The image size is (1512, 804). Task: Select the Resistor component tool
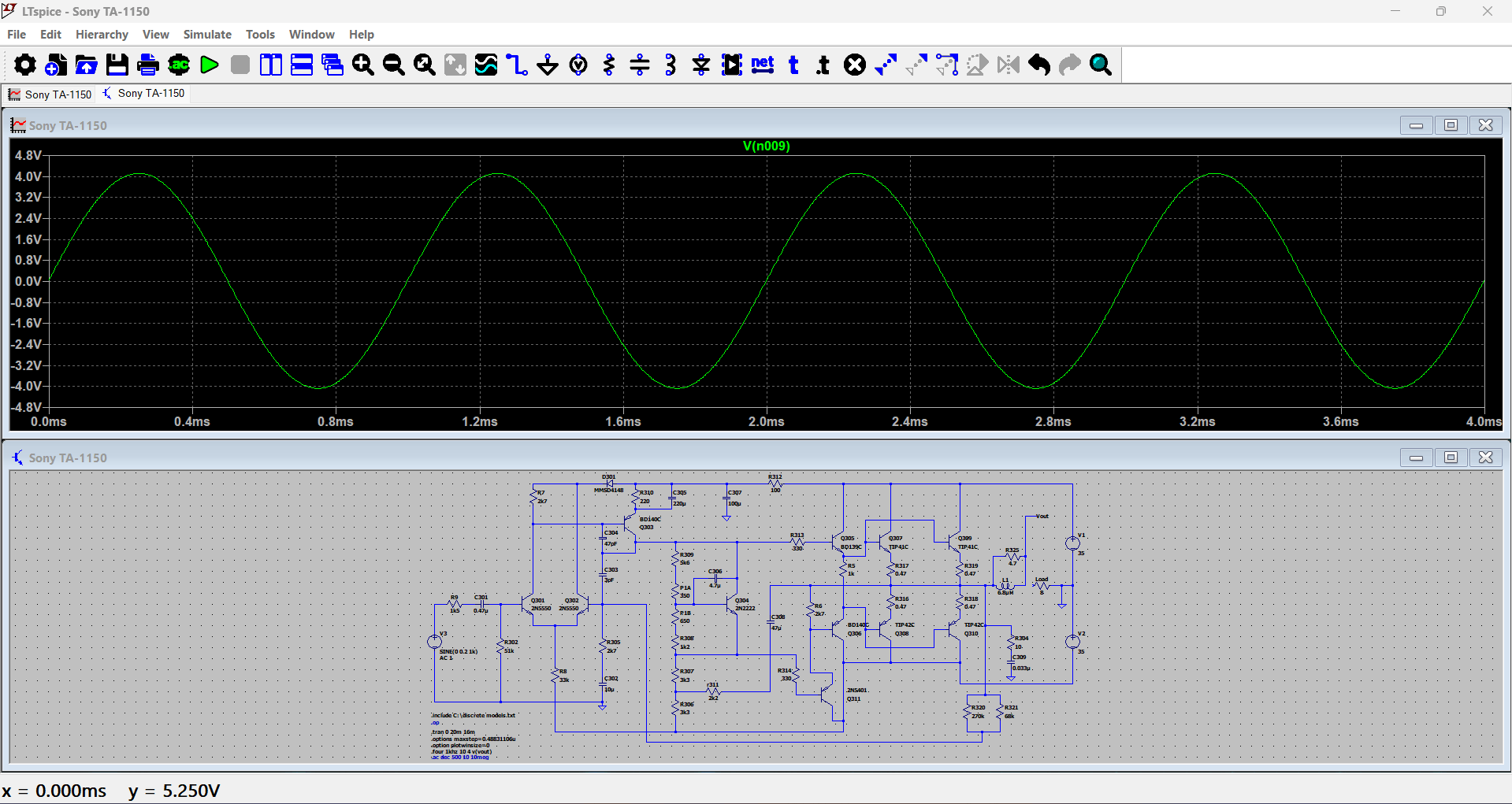coord(609,65)
